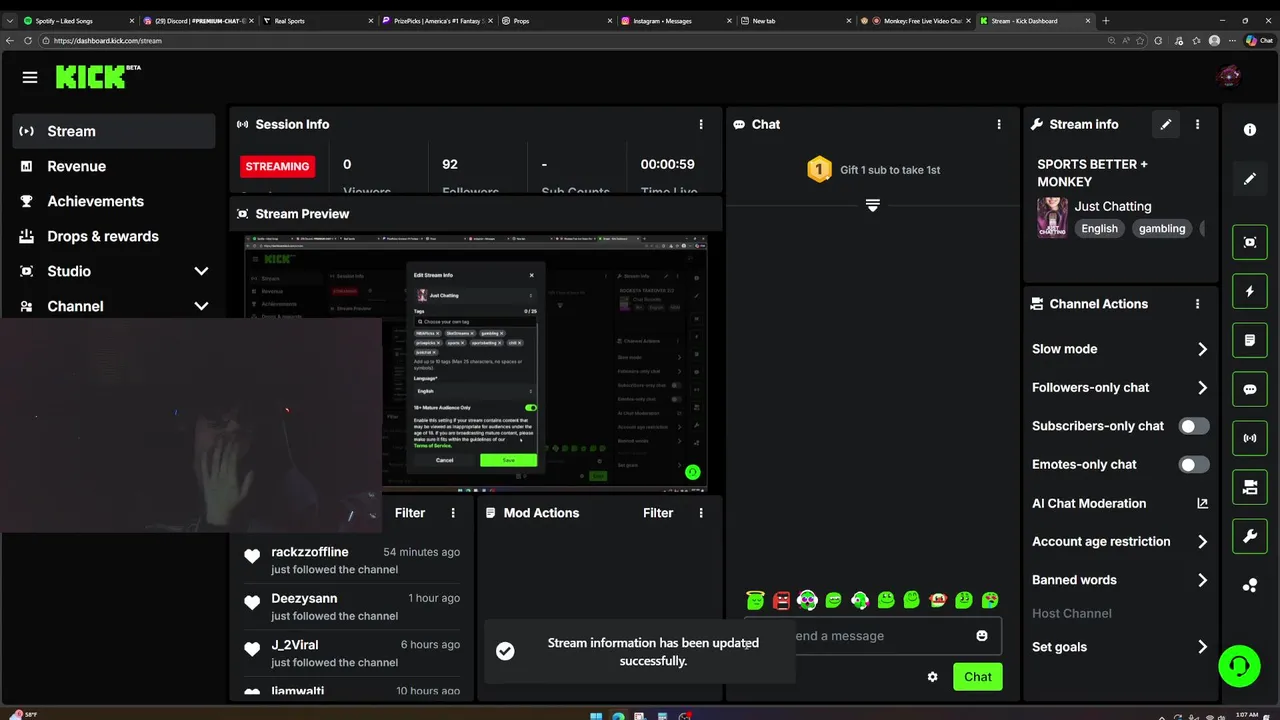The image size is (1280, 720).
Task: Open Windows Start button on taskbar
Action: click(597, 715)
